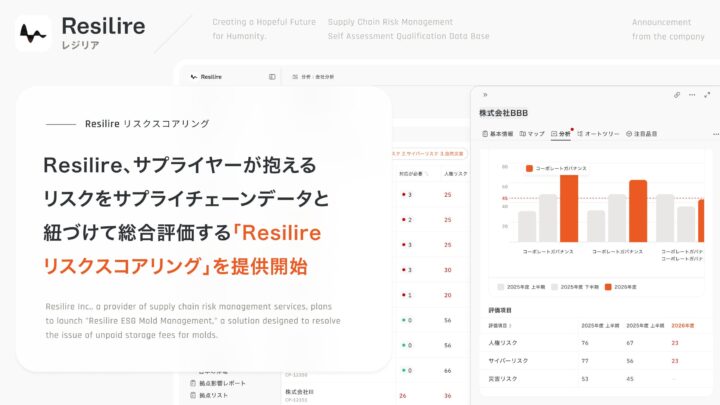Switch to the マップ tab
The image size is (720, 405).
pyautogui.click(x=532, y=134)
